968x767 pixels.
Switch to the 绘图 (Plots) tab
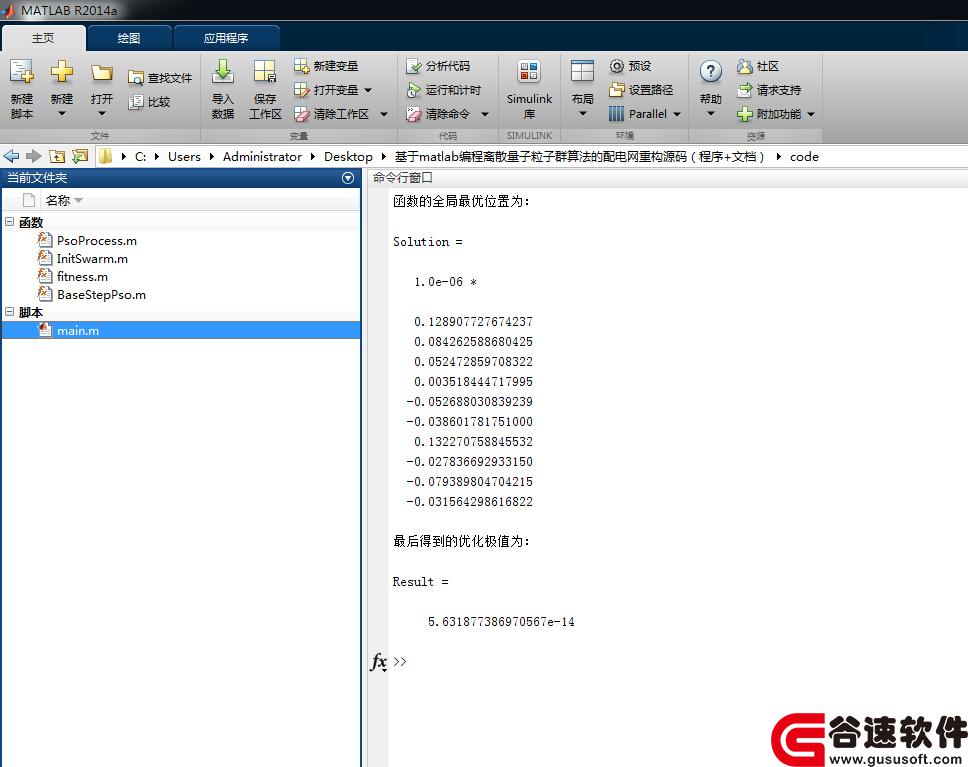[129, 38]
